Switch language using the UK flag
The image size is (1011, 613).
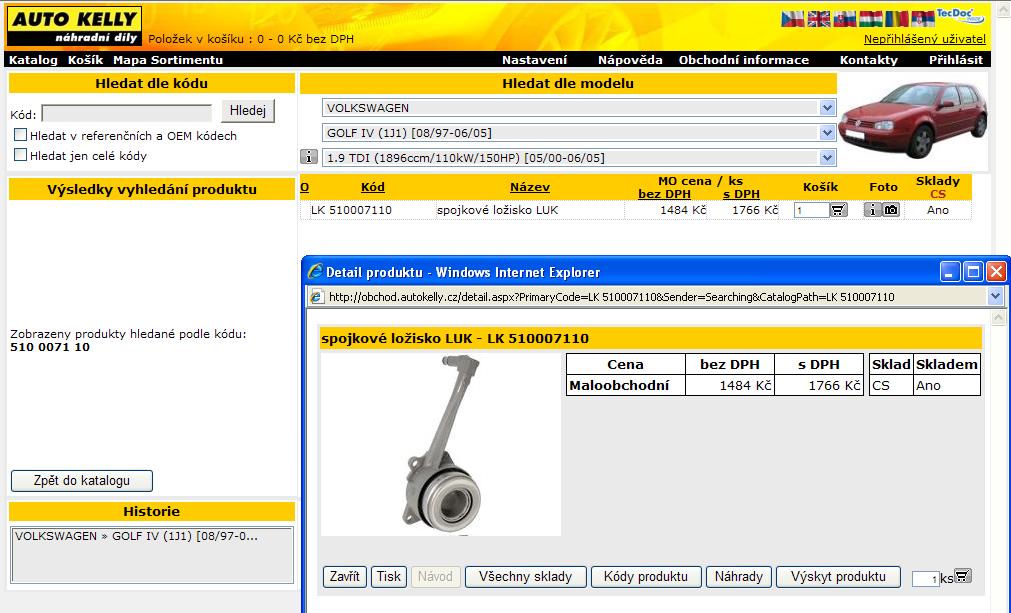pyautogui.click(x=819, y=19)
